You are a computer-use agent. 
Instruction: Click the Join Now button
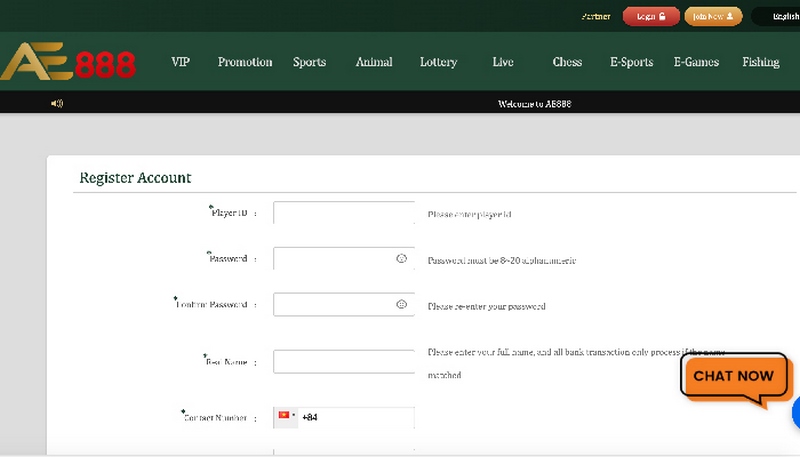713,16
